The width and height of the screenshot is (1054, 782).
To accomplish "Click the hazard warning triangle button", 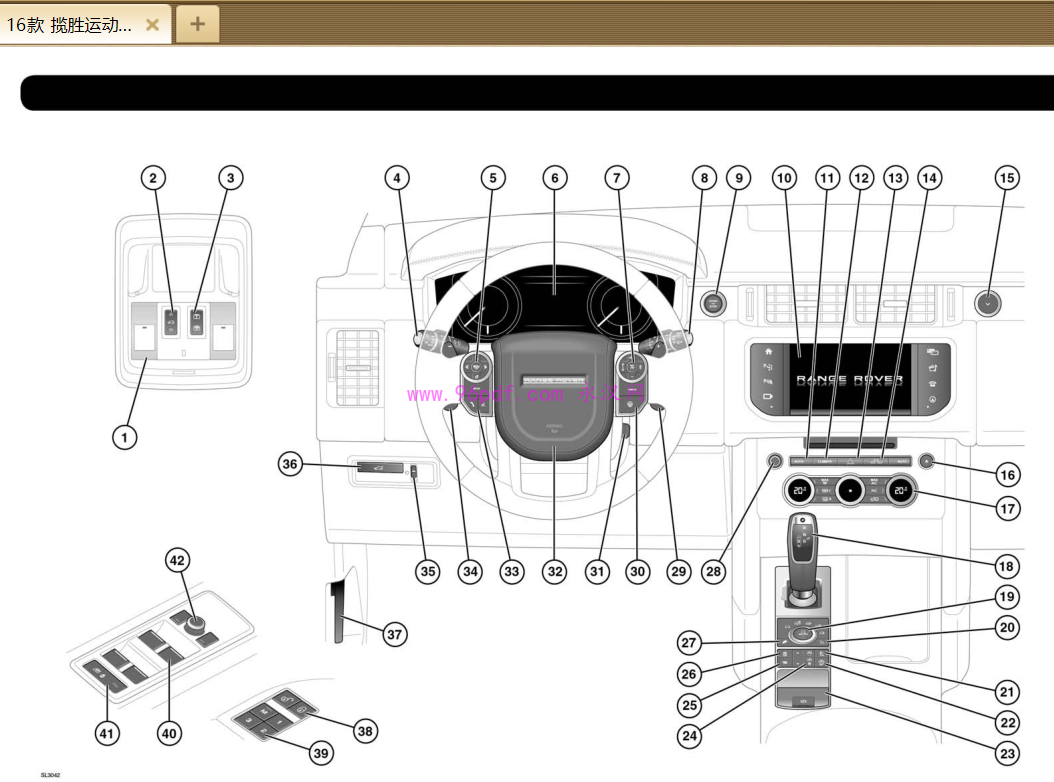I will pyautogui.click(x=849, y=461).
